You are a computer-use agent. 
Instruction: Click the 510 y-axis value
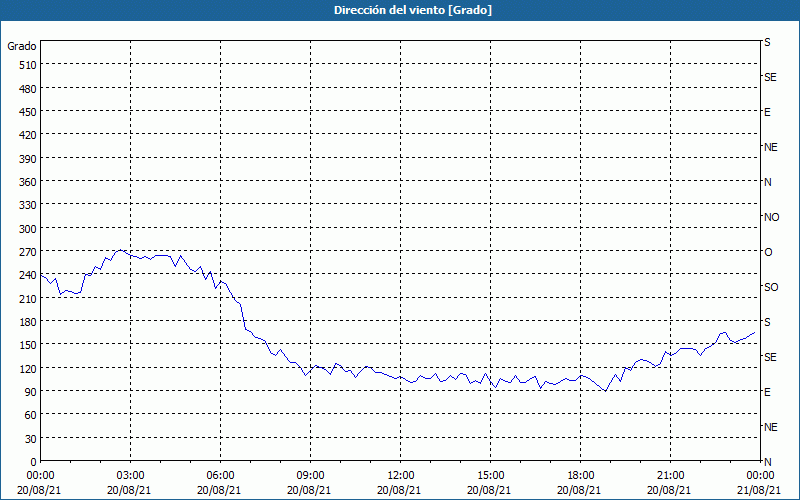[28, 65]
